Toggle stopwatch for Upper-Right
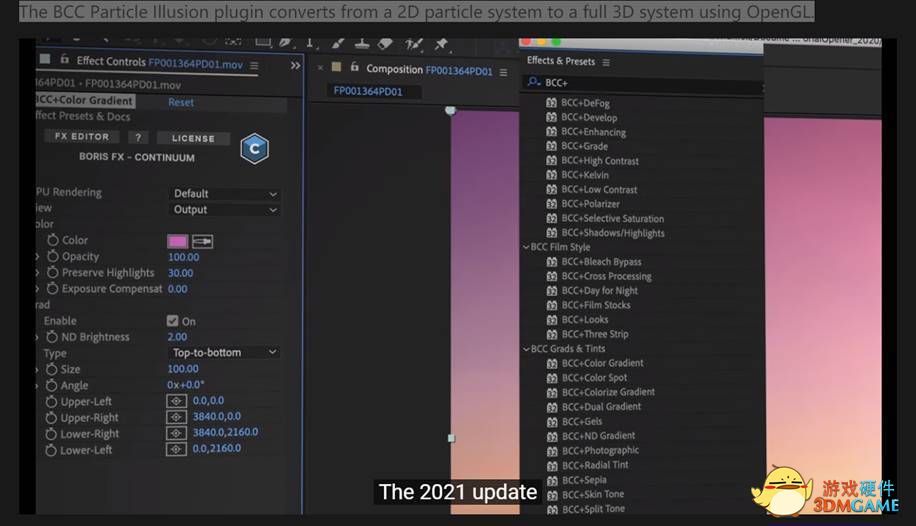 click(x=51, y=418)
